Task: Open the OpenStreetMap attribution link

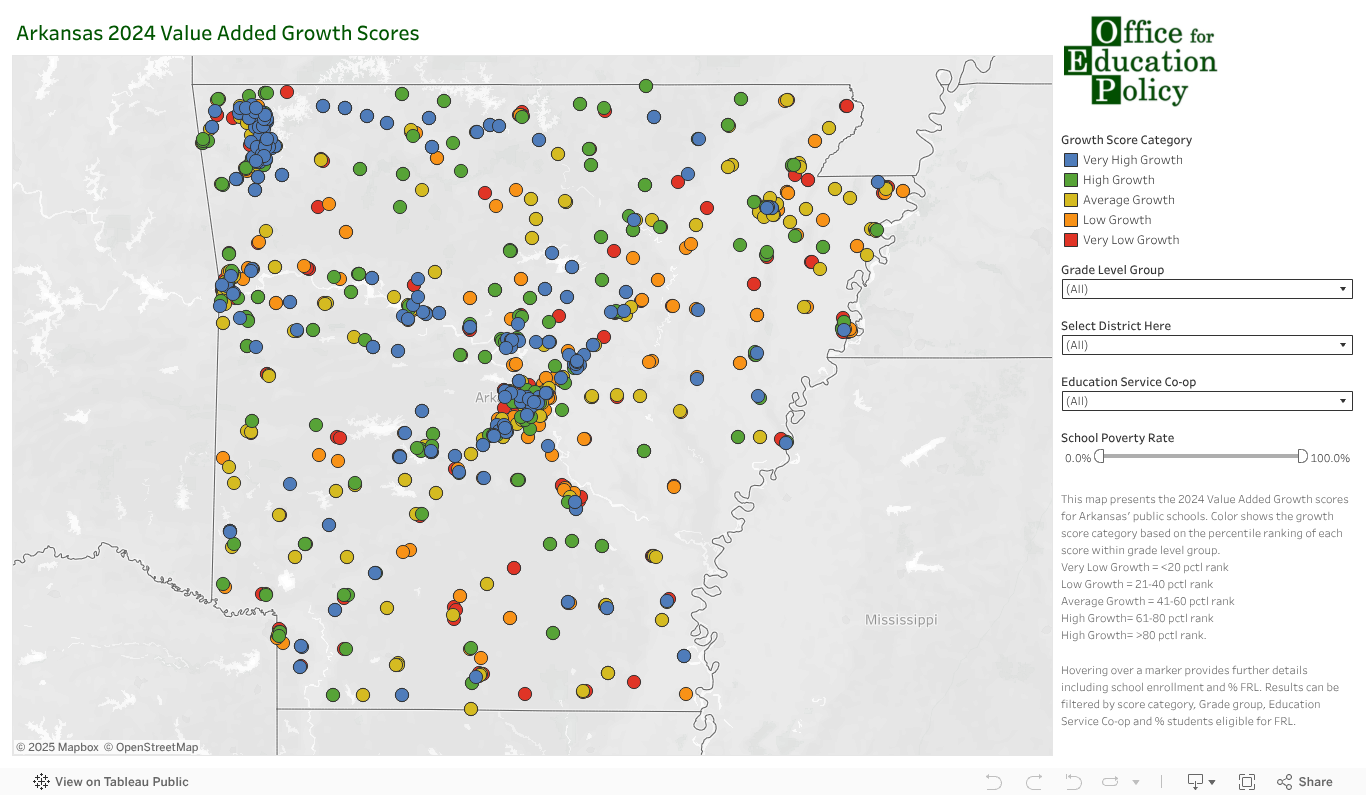Action: coord(157,747)
